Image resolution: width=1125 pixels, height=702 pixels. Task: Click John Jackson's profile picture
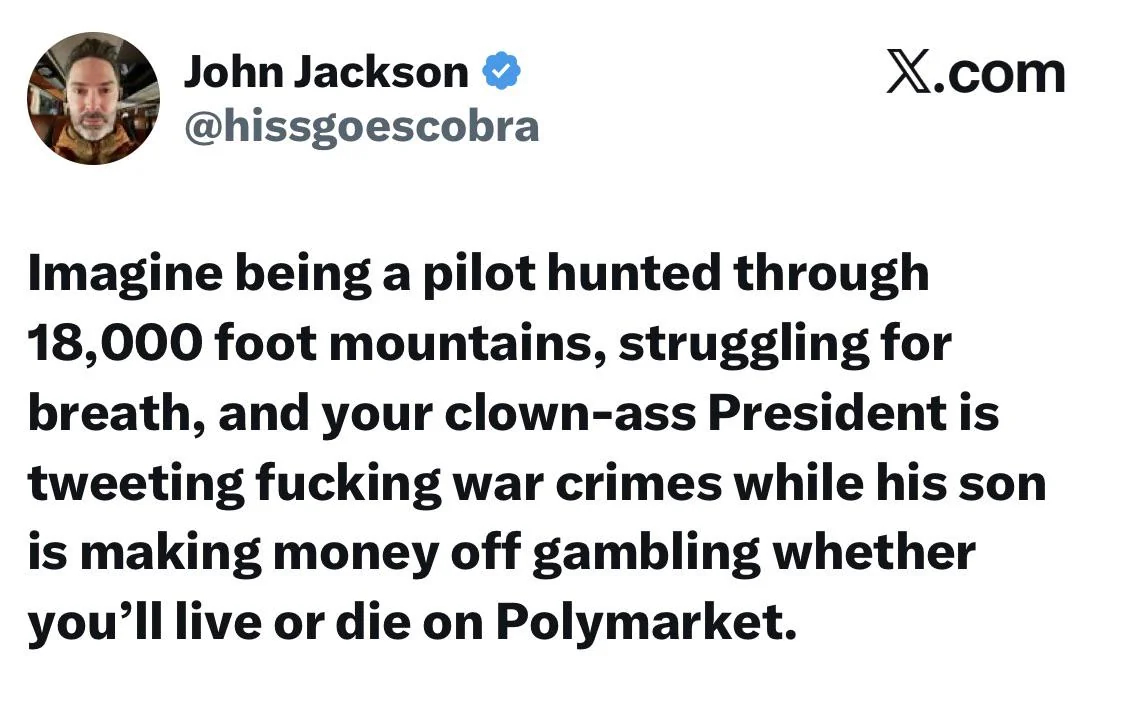[92, 98]
